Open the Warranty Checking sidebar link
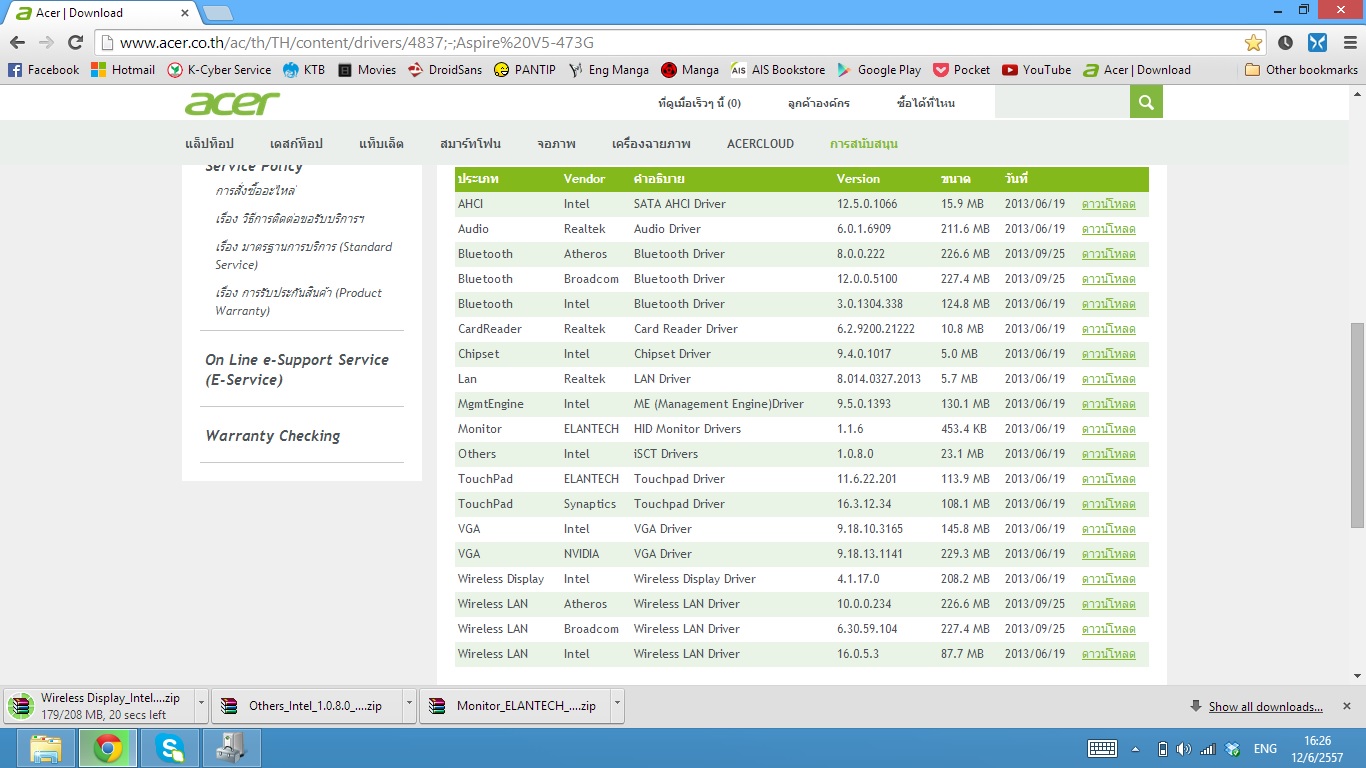Screen dimensions: 1366x768 [273, 436]
